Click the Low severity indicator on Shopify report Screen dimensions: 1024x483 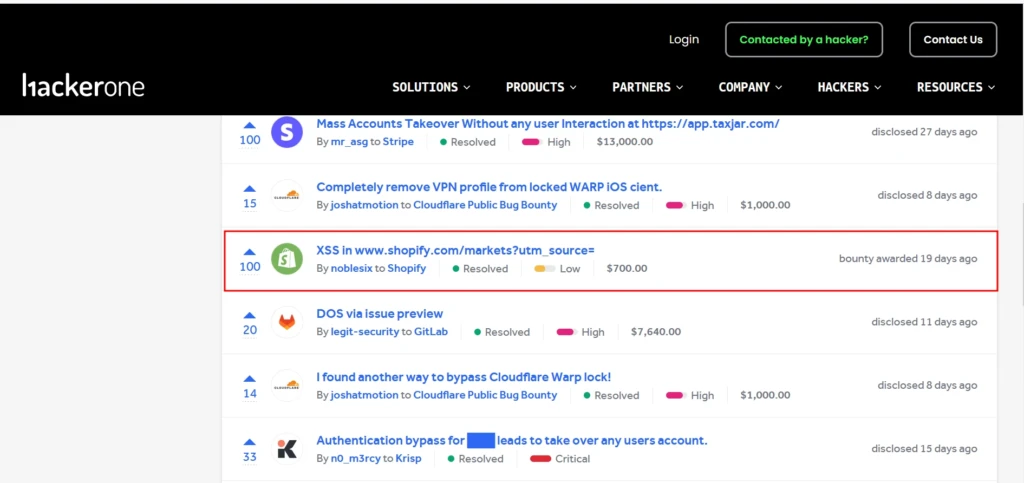click(x=557, y=268)
